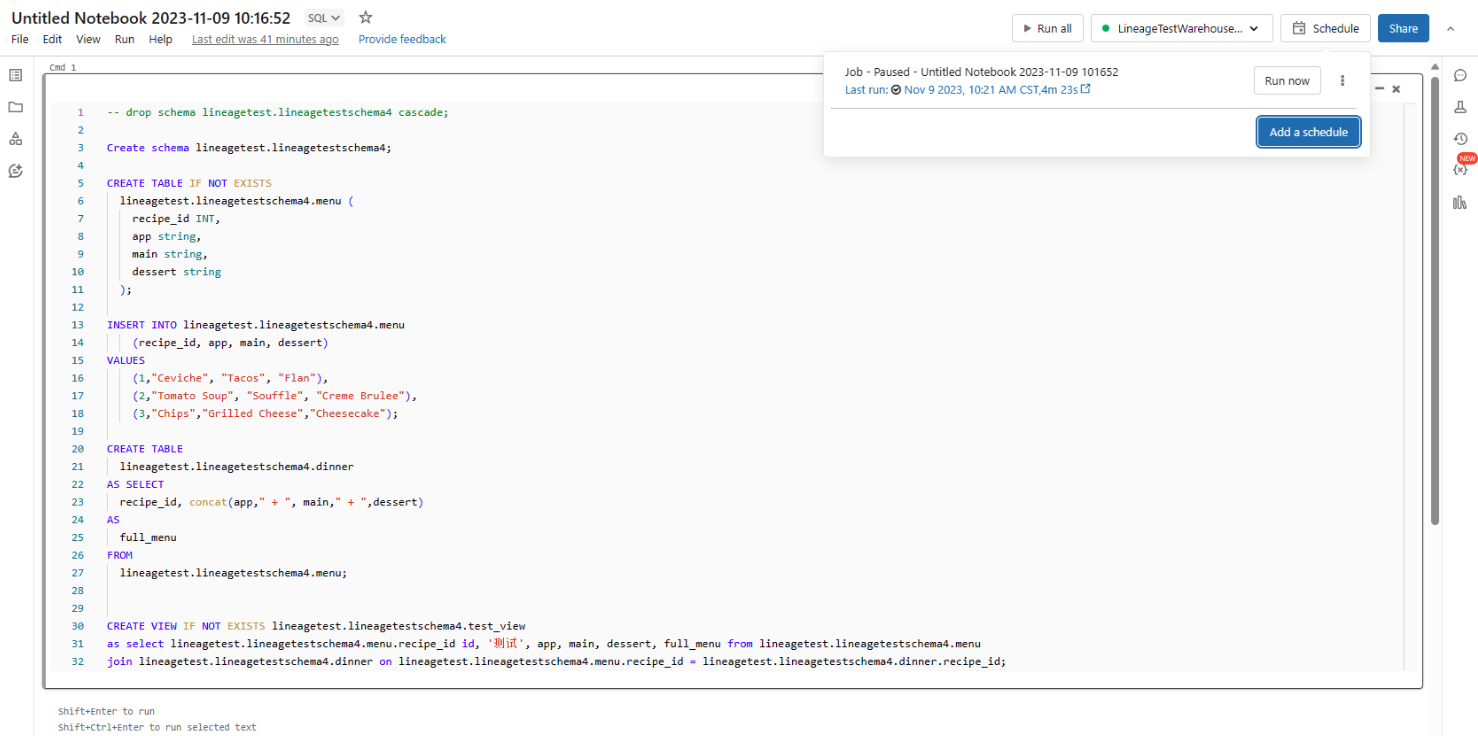Viewport: 1478px width, 736px height.
Task: Click the CREATE TABLE IF NOT EXISTS line
Action: click(189, 183)
